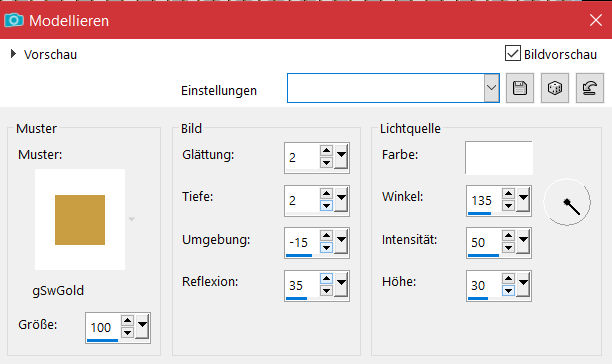Click the reset to default arrow icon
The image size is (612, 364).
[590, 88]
